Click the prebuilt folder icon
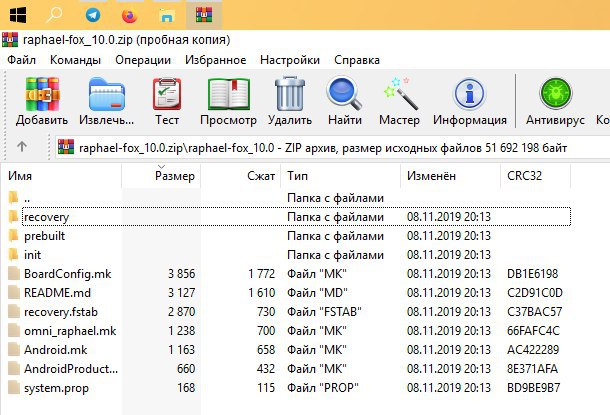 (13, 235)
